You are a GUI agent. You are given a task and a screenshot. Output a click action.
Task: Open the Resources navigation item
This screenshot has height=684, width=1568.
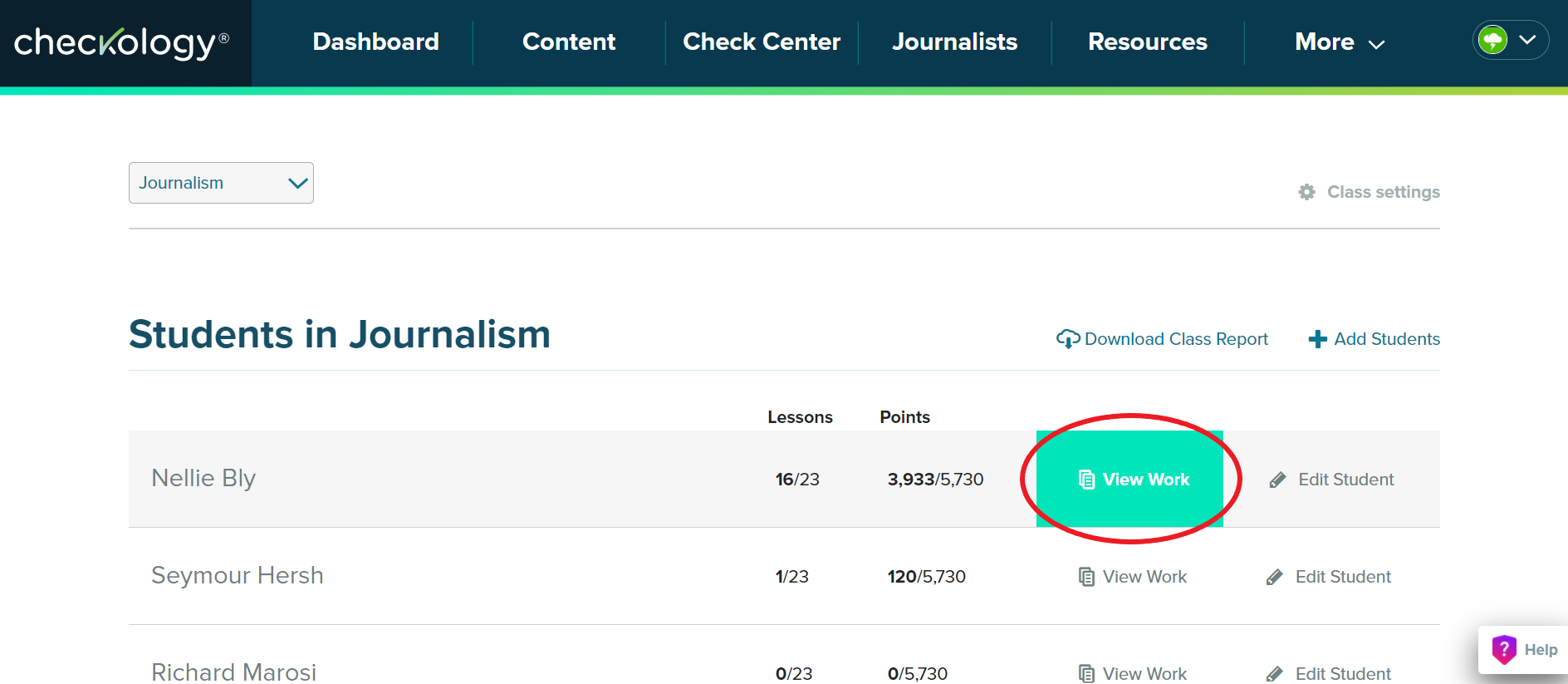click(x=1147, y=42)
